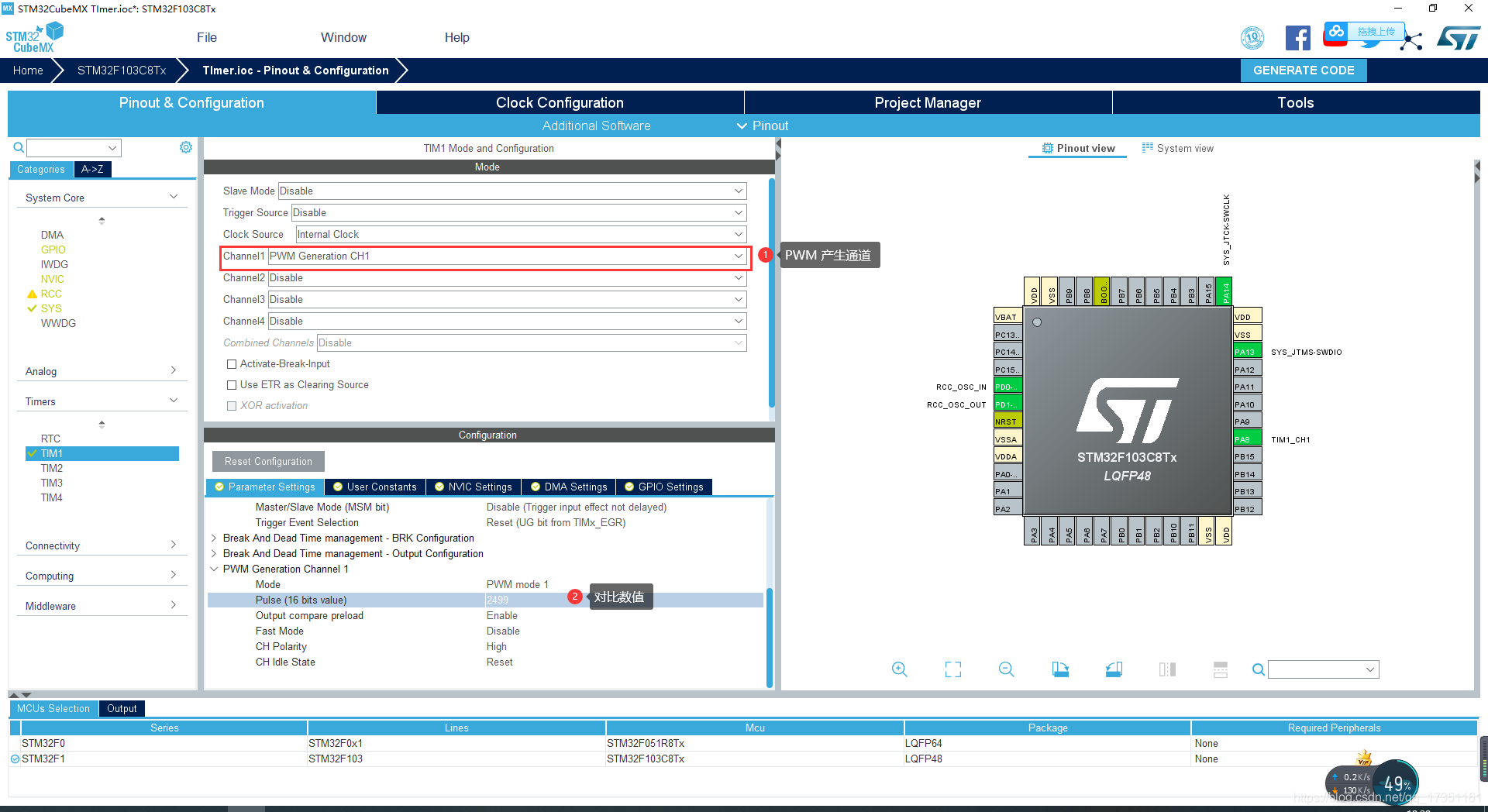Click the pinout zoom out icon
Screen dimensions: 1488x812
coord(1007,669)
